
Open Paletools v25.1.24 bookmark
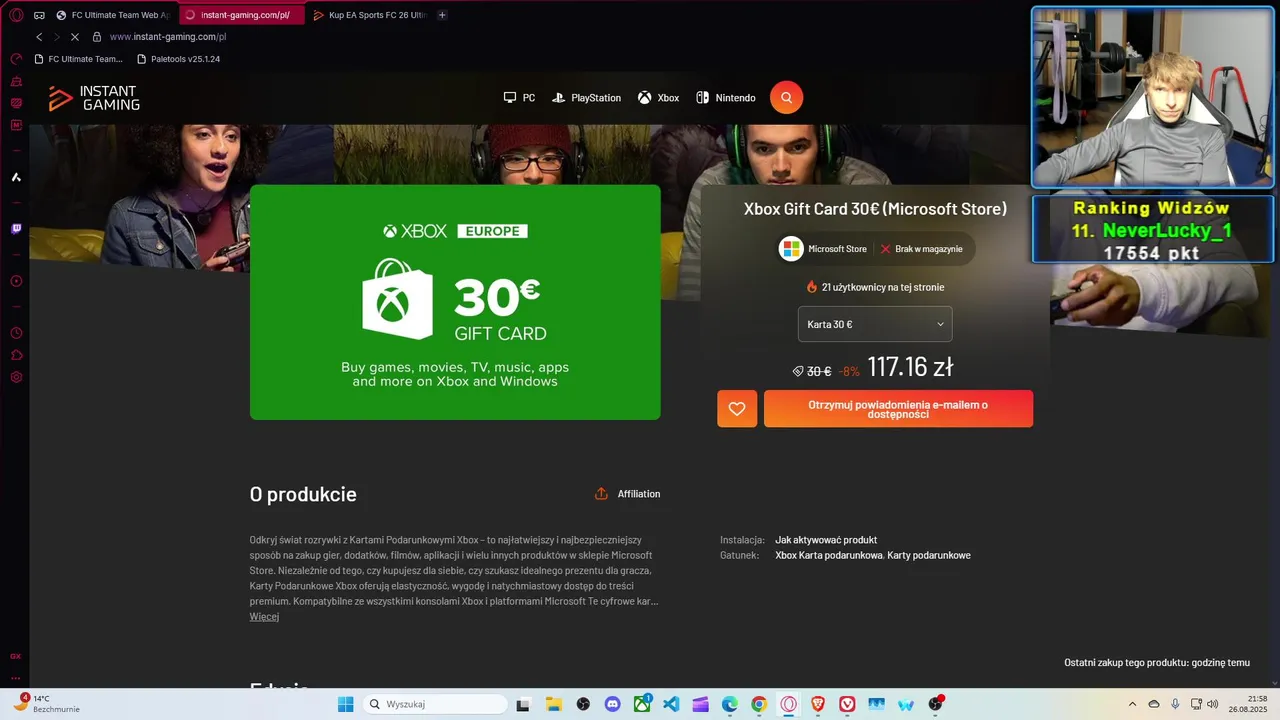tap(178, 59)
